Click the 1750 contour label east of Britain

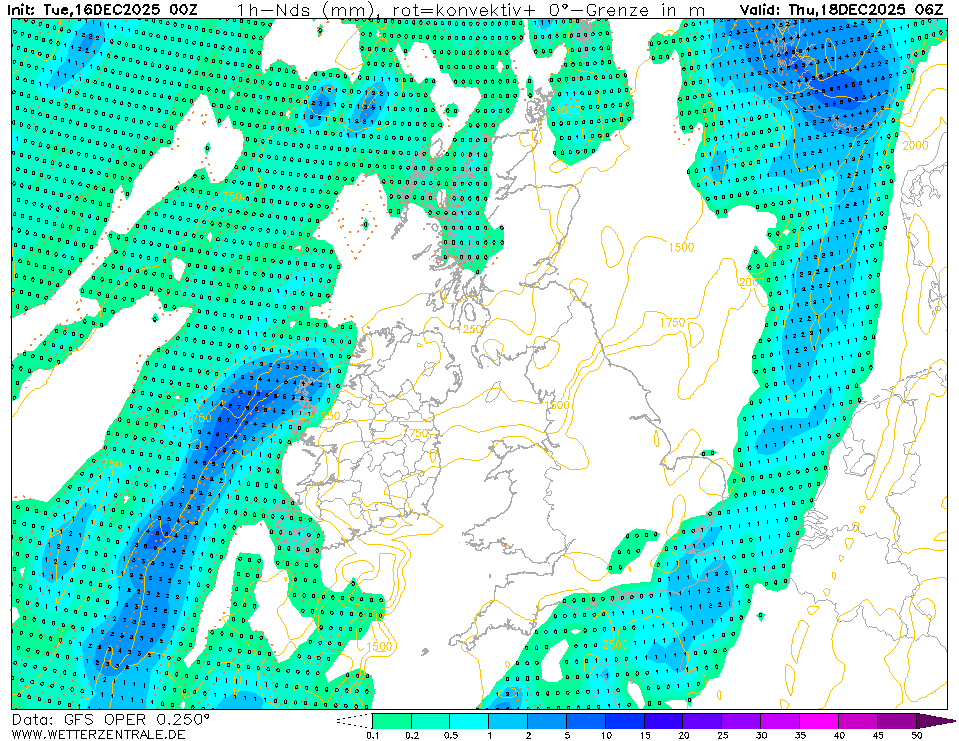[x=672, y=321]
